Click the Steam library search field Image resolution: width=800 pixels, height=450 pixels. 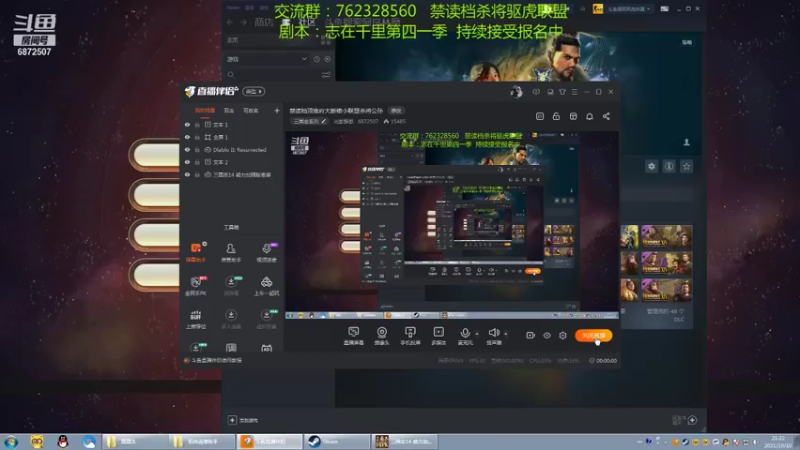[x=271, y=74]
